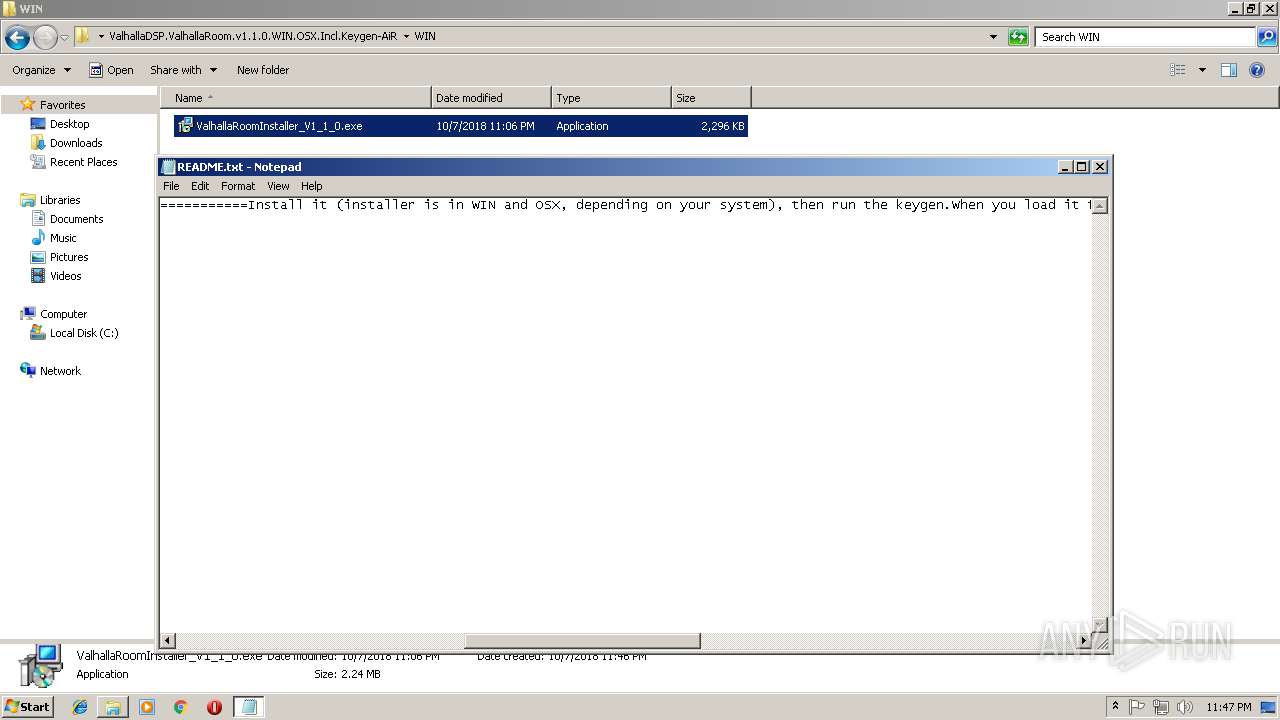
Task: Open Recent Places in Favorites
Action: (83, 162)
